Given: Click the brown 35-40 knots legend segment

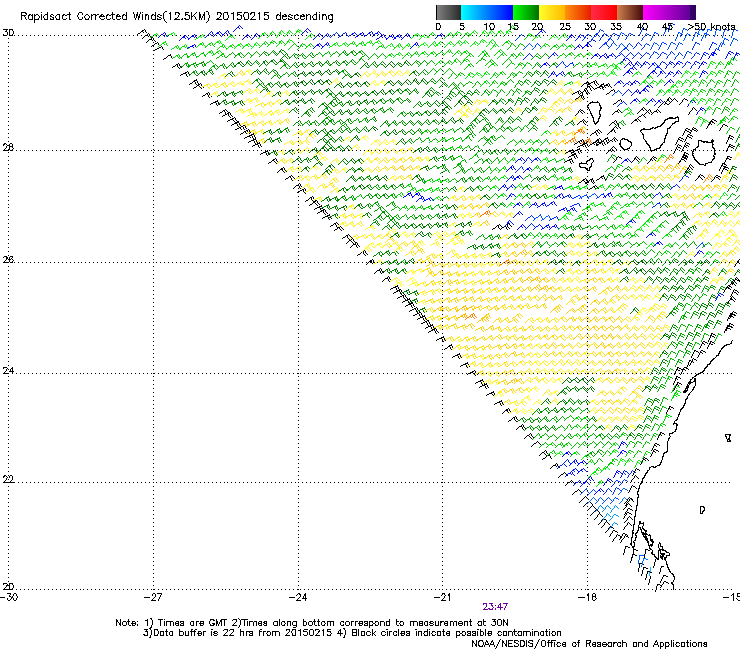Looking at the screenshot, I should 630,12.
